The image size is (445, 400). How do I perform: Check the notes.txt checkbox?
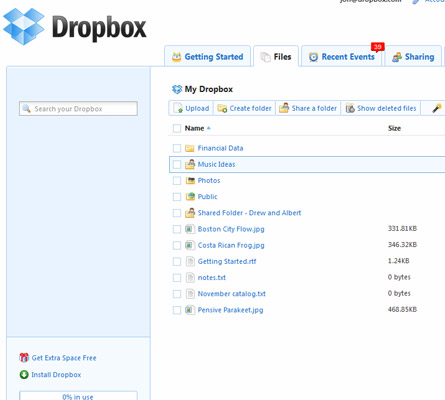177,278
